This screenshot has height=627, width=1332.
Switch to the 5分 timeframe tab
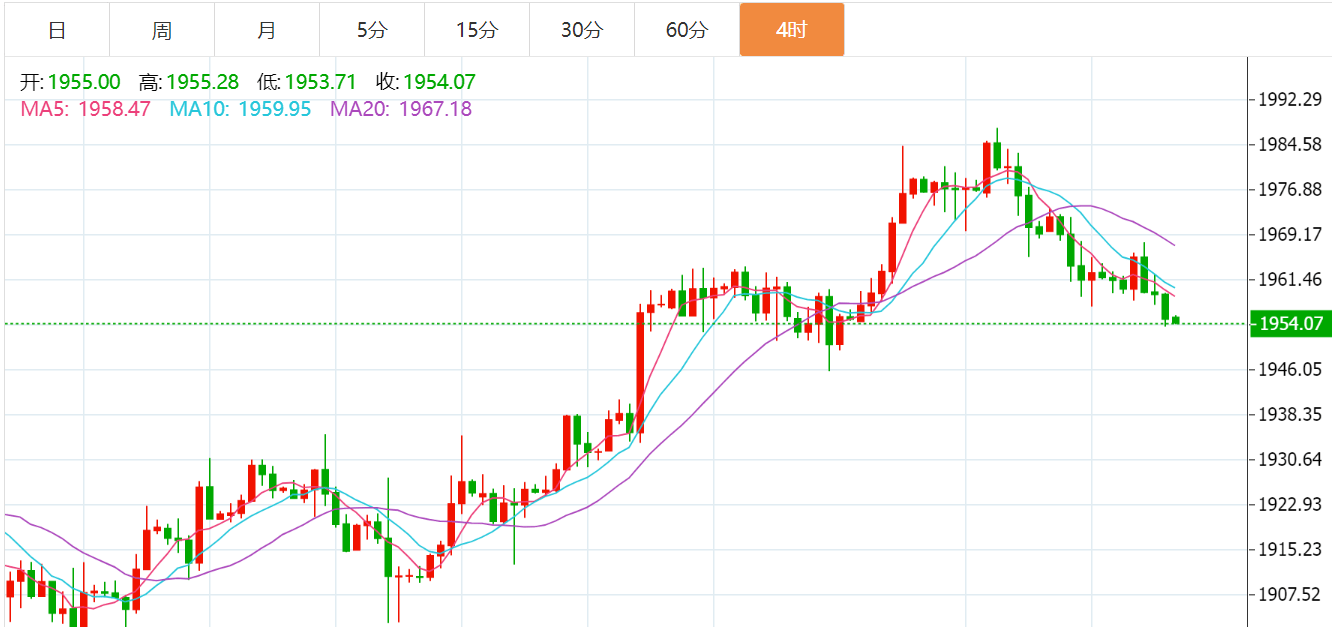[372, 30]
